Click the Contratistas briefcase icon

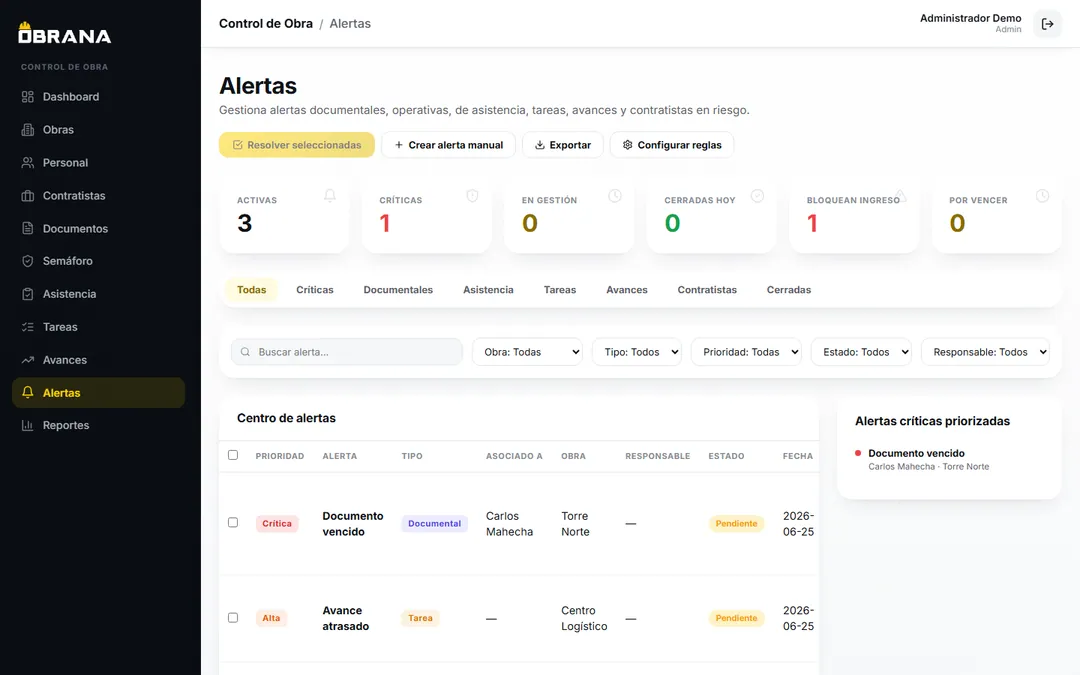coord(28,196)
